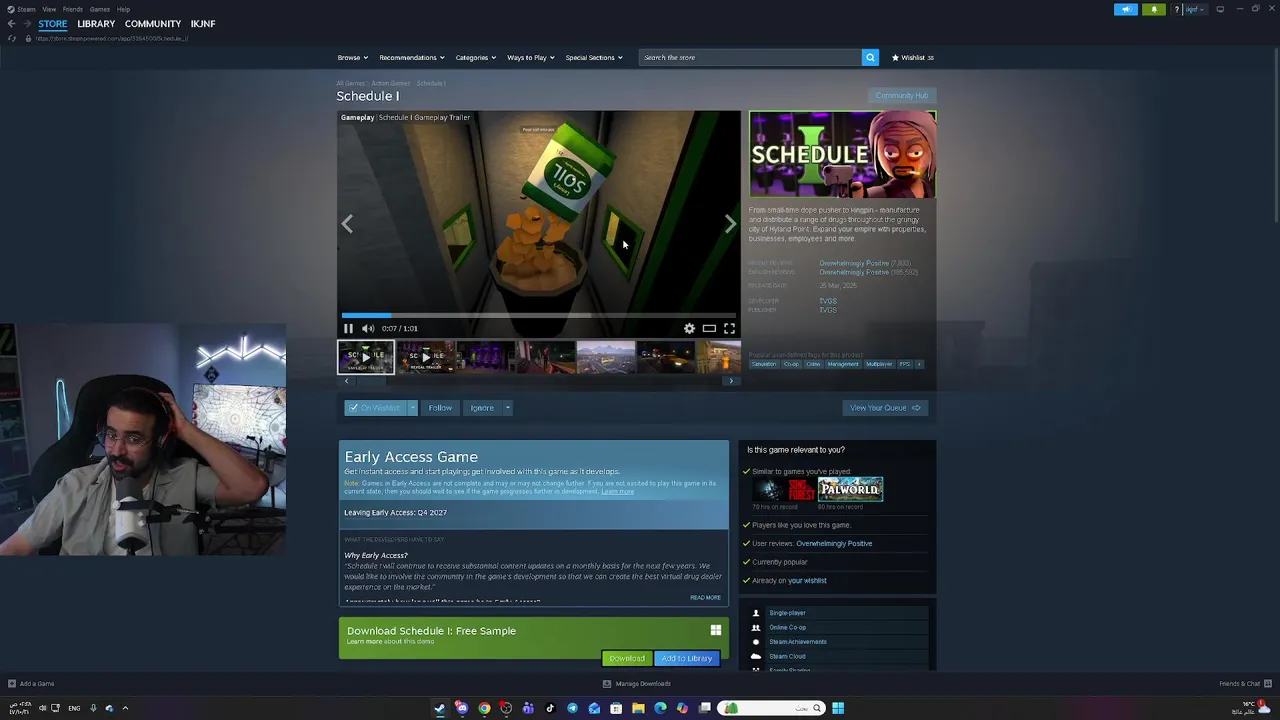Go to previous media with left arrow
The image size is (1280, 720).
tap(347, 224)
